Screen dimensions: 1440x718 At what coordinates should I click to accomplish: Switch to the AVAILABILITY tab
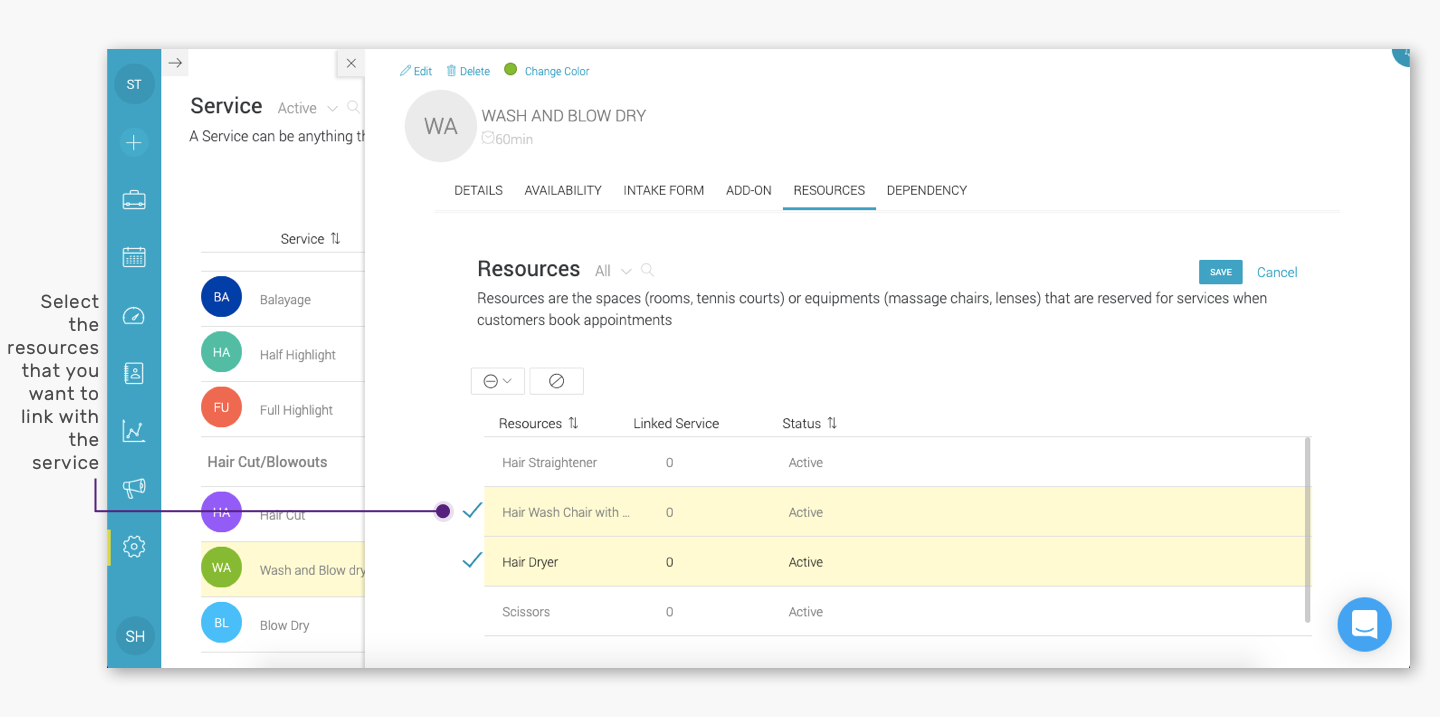563,190
